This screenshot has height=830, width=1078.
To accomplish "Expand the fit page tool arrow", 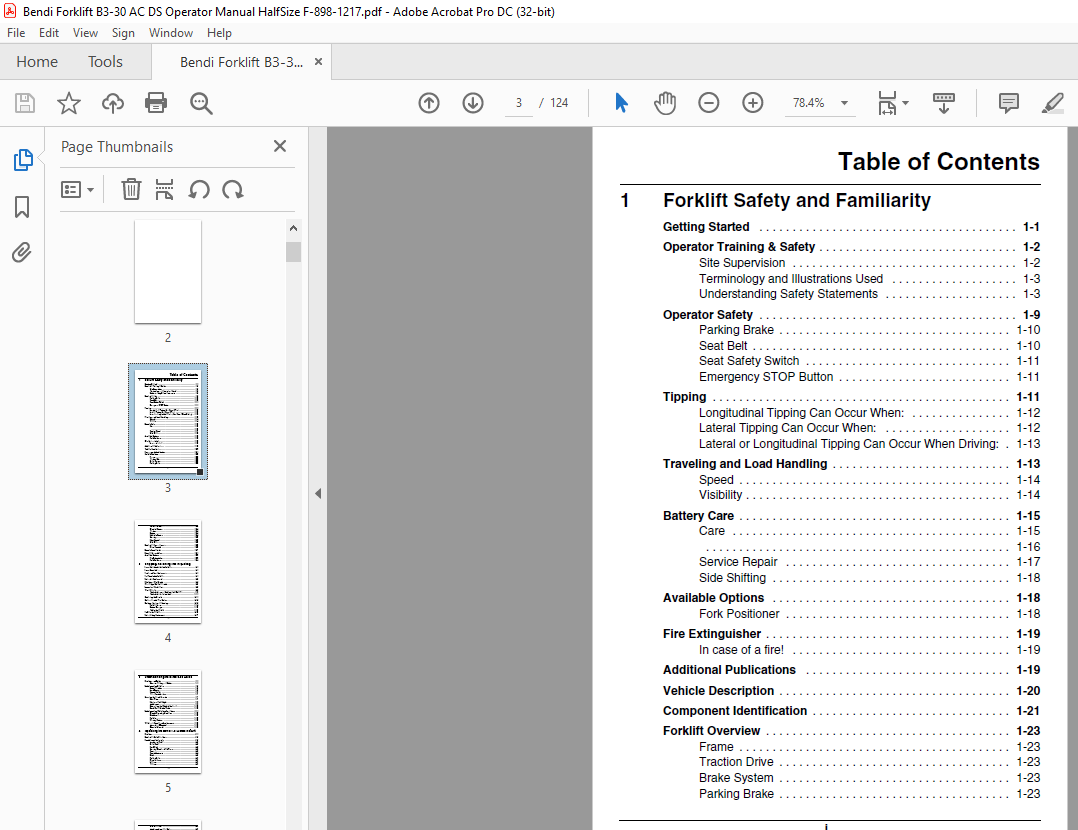I will [905, 103].
